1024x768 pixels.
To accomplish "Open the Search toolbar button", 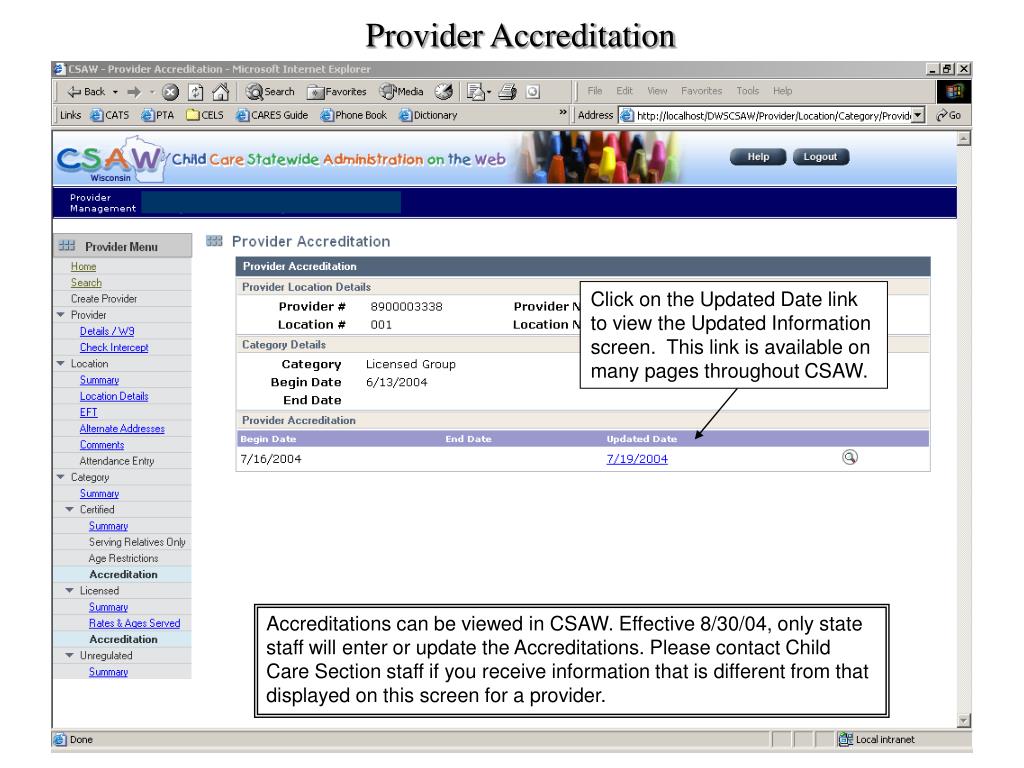I will (x=270, y=92).
